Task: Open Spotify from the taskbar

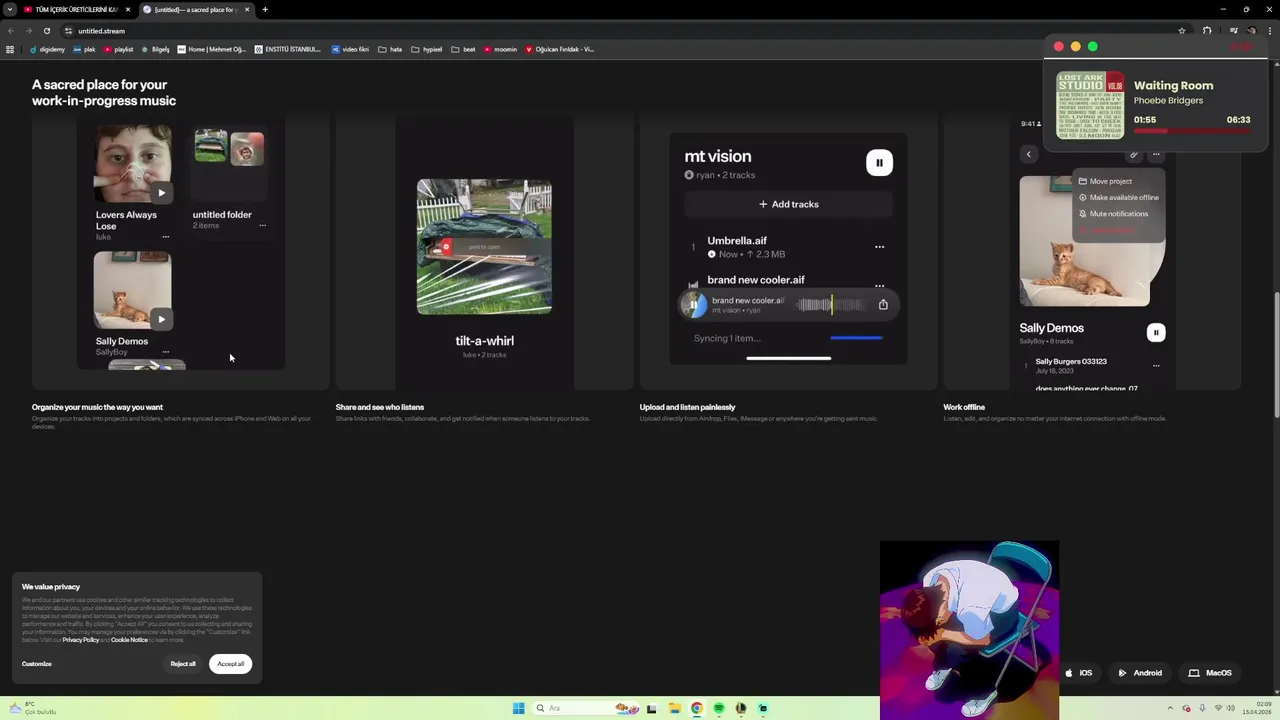Action: [718, 708]
